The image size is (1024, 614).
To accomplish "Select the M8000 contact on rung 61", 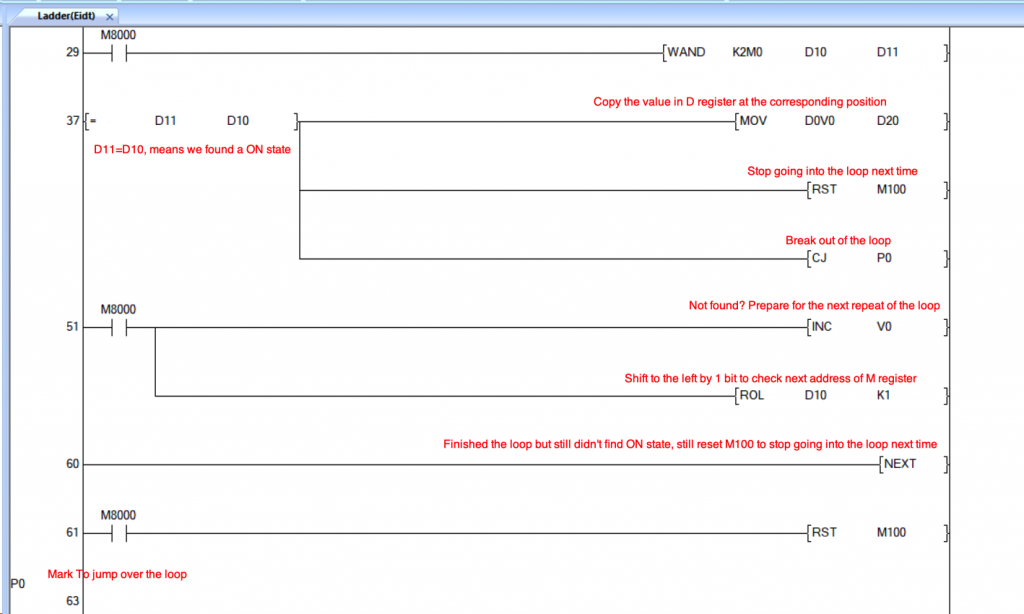I will [119, 532].
